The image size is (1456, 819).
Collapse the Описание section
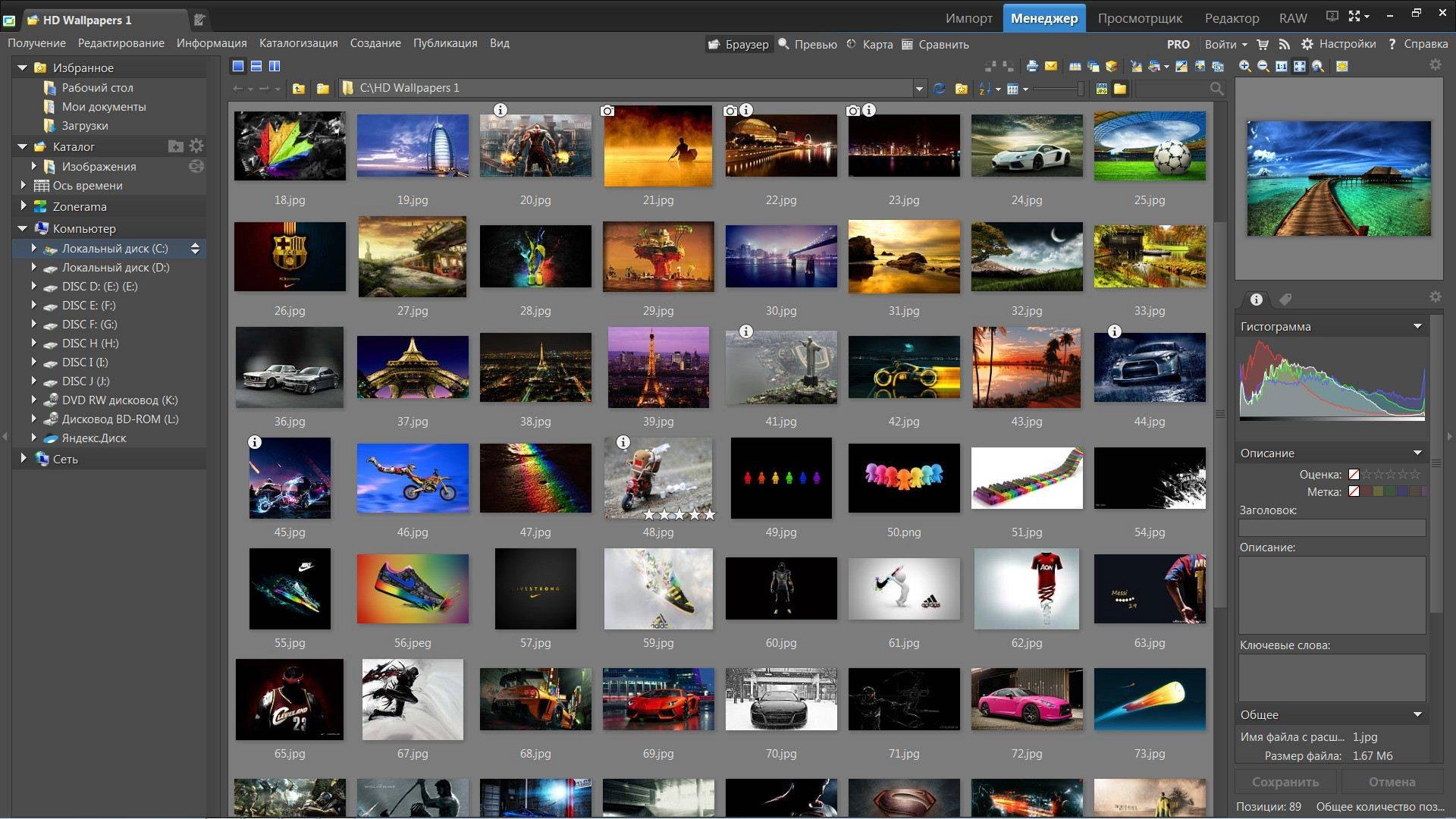coord(1417,453)
